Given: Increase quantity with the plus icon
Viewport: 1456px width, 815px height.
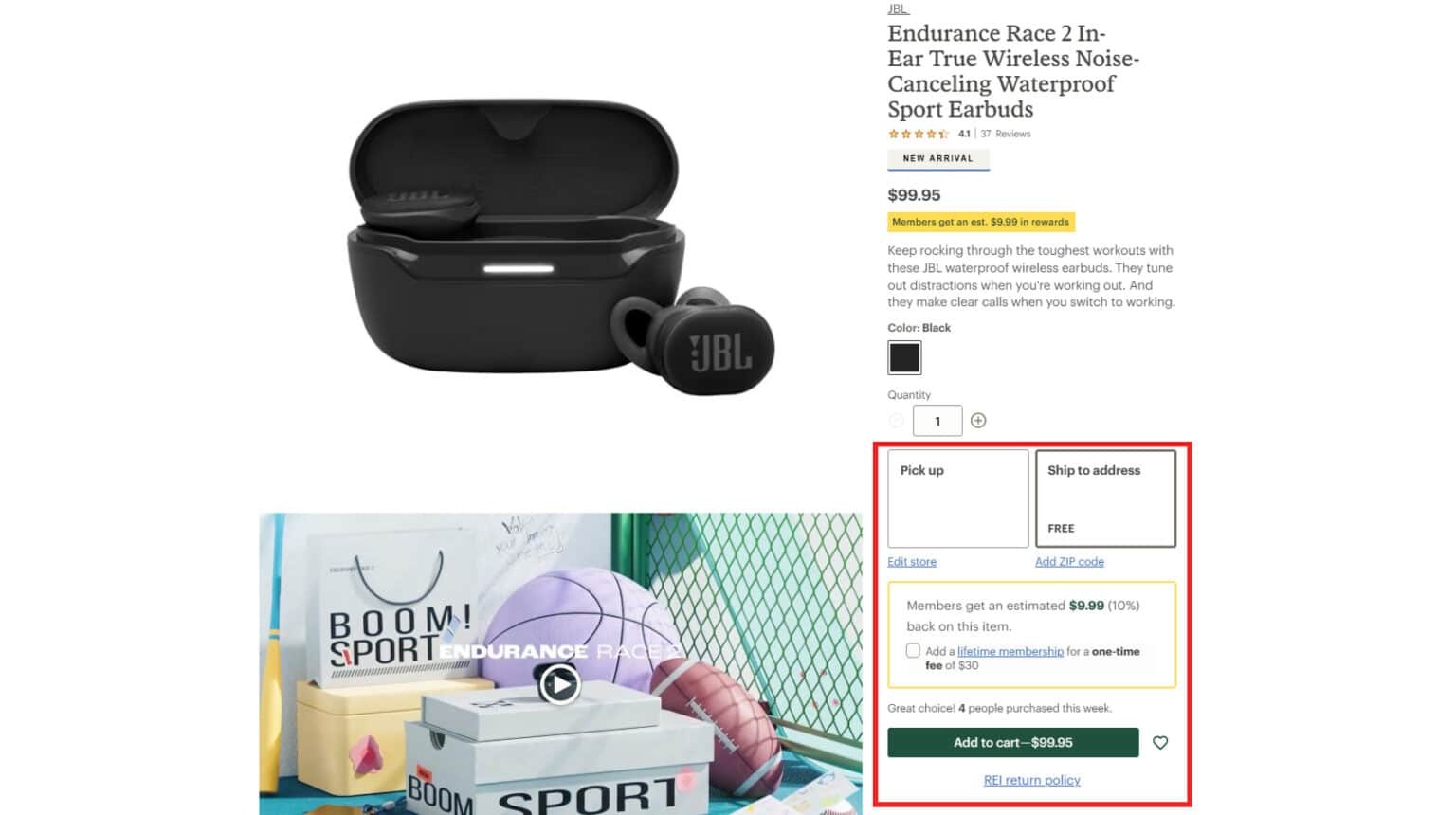Looking at the screenshot, I should click(x=978, y=421).
